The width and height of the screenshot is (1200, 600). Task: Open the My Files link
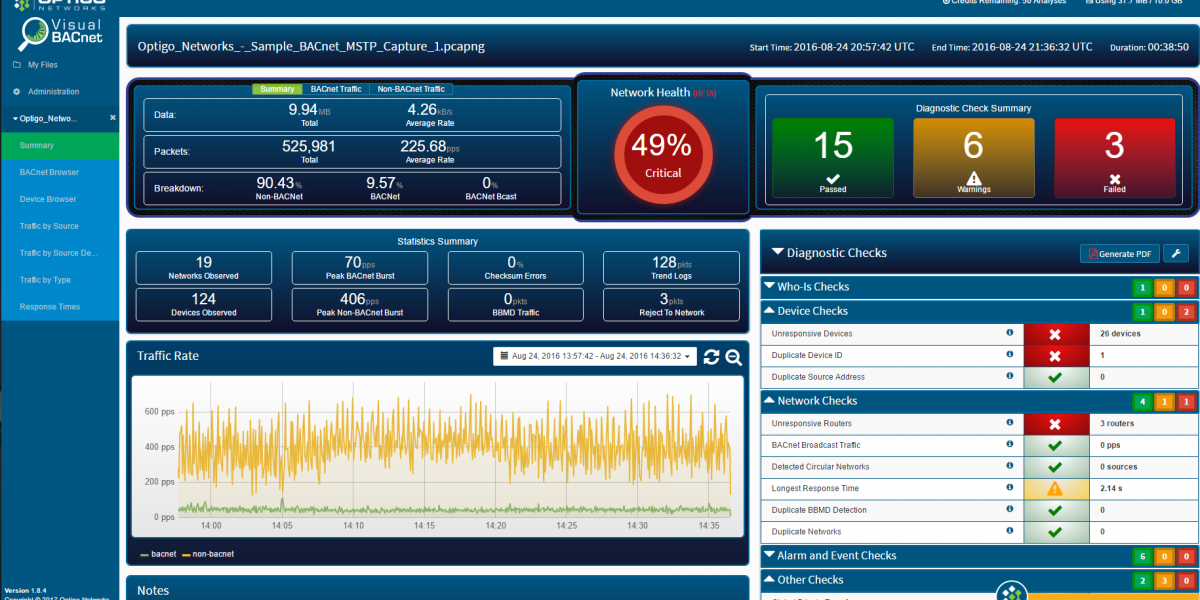pyautogui.click(x=41, y=65)
